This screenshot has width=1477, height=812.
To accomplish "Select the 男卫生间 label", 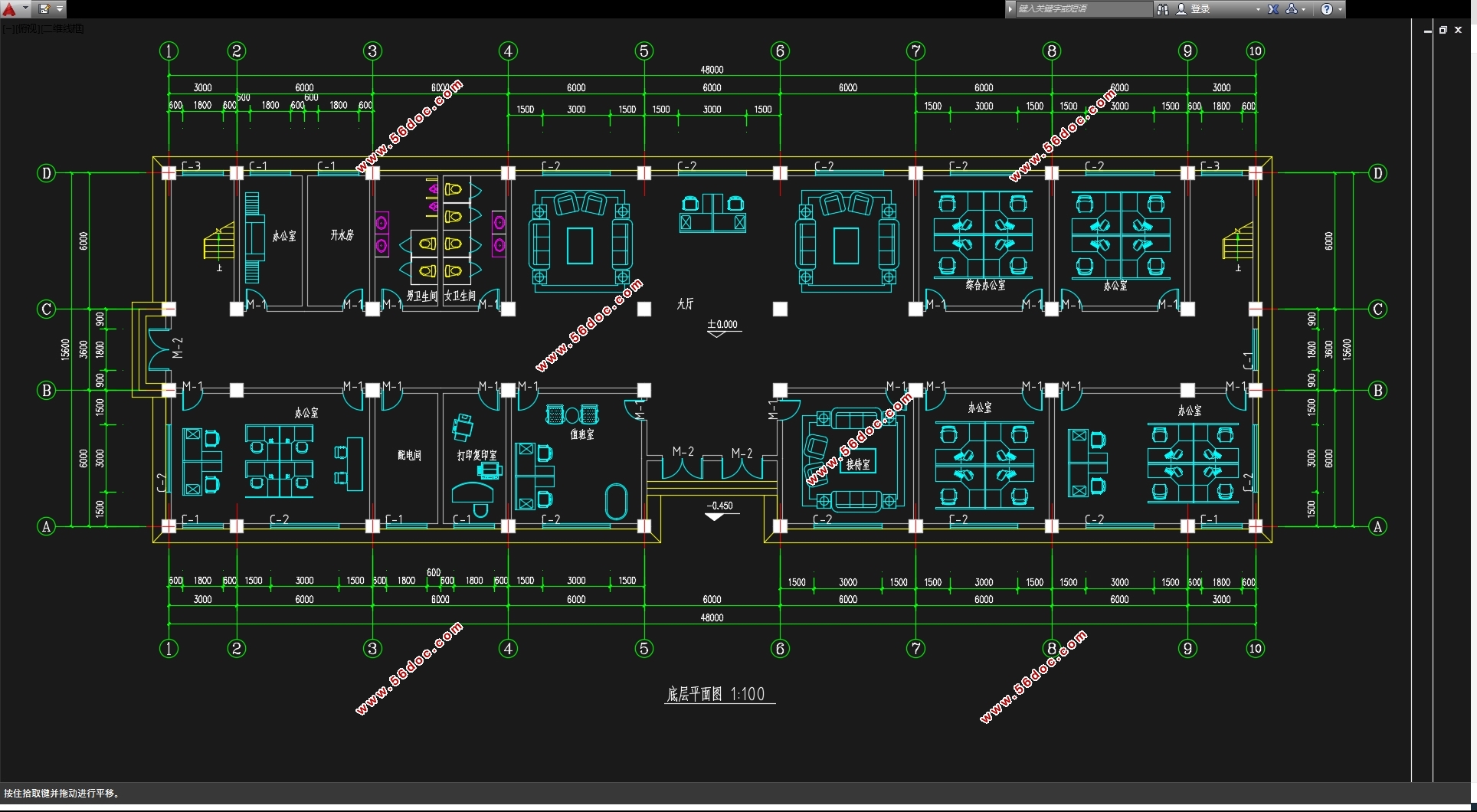I will (x=421, y=296).
